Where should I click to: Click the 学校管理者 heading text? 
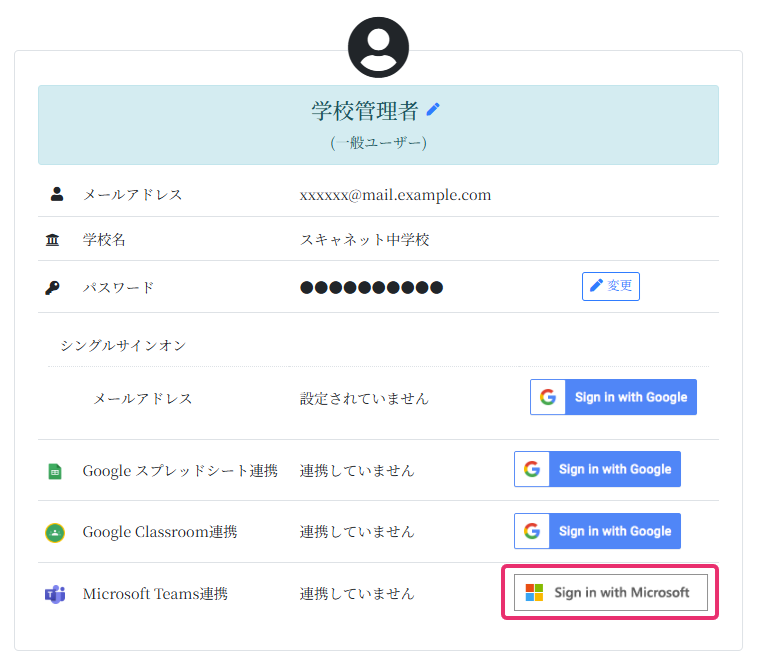coord(364,111)
